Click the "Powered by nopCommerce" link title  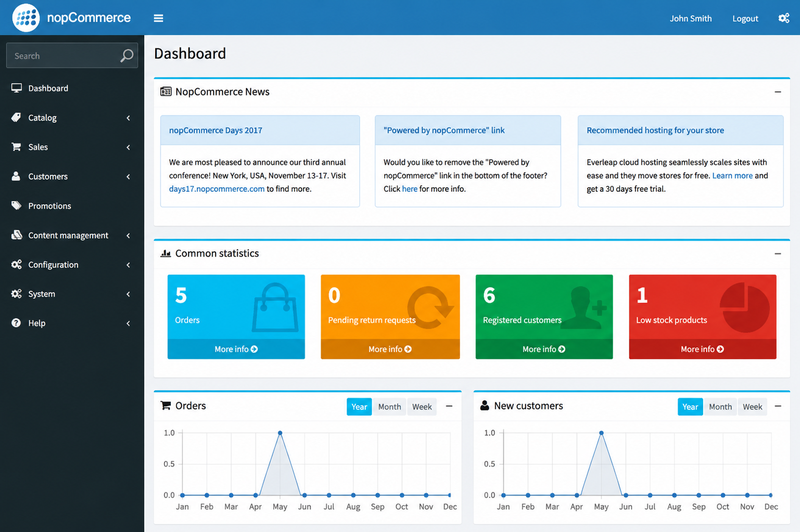[x=444, y=130]
